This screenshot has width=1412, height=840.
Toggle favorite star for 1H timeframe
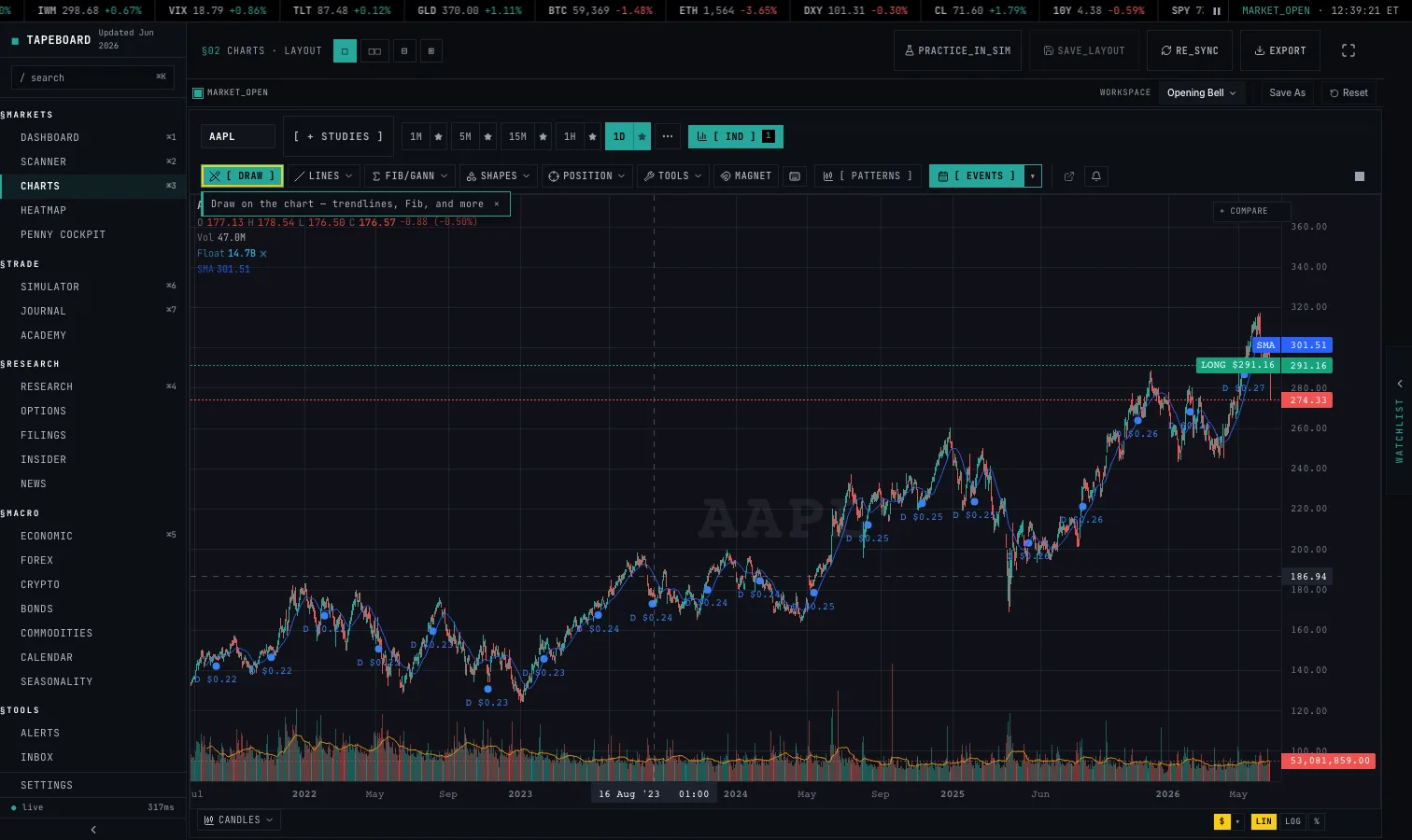(x=592, y=136)
